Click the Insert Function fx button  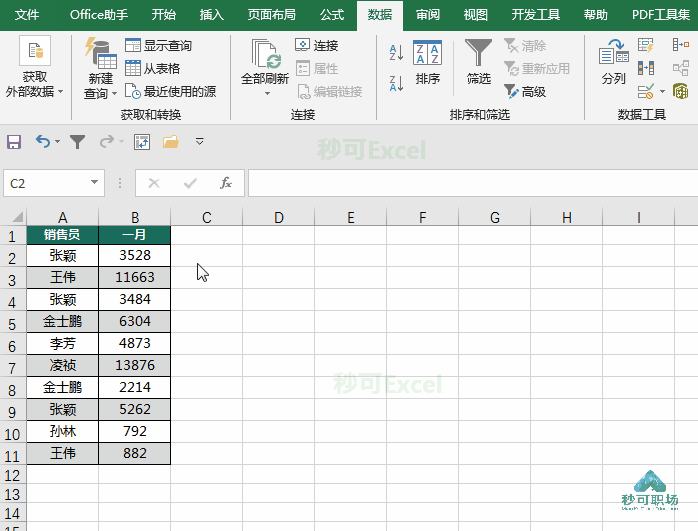tap(226, 183)
